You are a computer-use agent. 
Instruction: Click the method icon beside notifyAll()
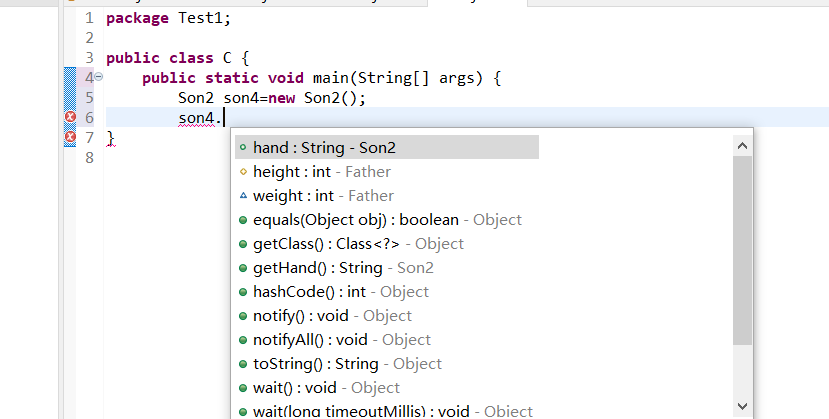tap(243, 340)
